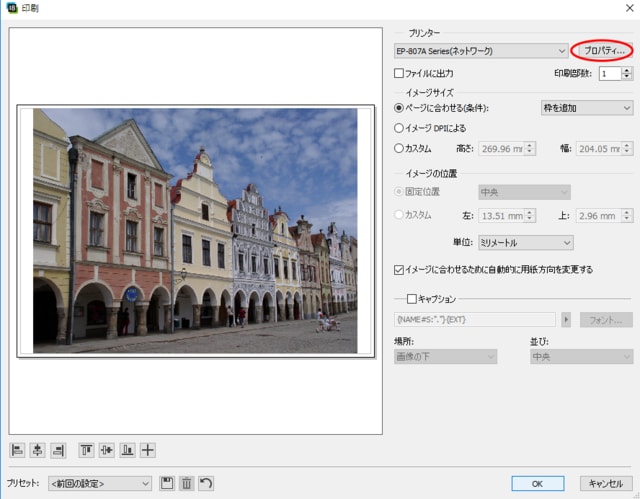Screen dimensions: 640x499
Task: Click the align top icon
Action: (x=86, y=450)
